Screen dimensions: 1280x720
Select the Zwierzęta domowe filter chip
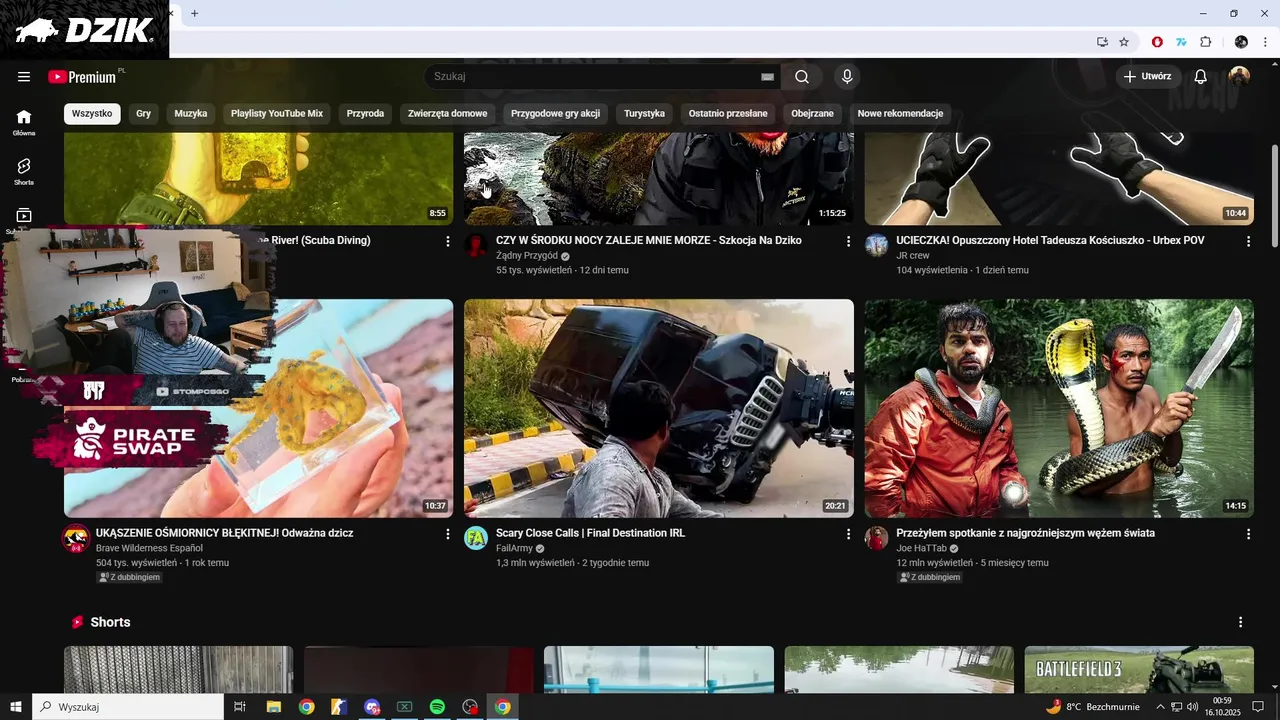coord(447,113)
